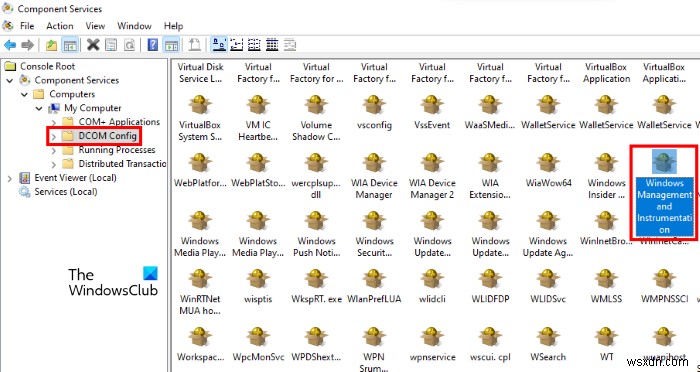
Task: Expand the Distributed Transaction node
Action: [54, 164]
